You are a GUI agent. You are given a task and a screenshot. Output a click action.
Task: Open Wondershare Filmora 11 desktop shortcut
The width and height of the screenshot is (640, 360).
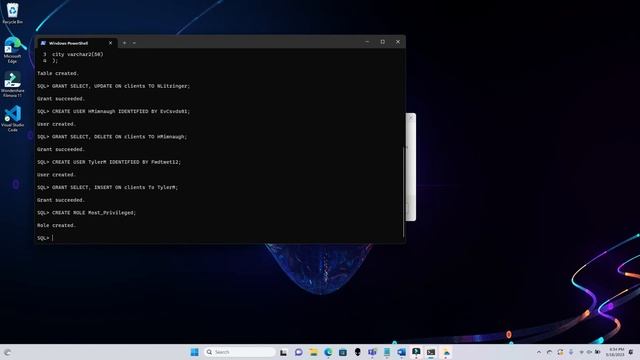tap(12, 84)
